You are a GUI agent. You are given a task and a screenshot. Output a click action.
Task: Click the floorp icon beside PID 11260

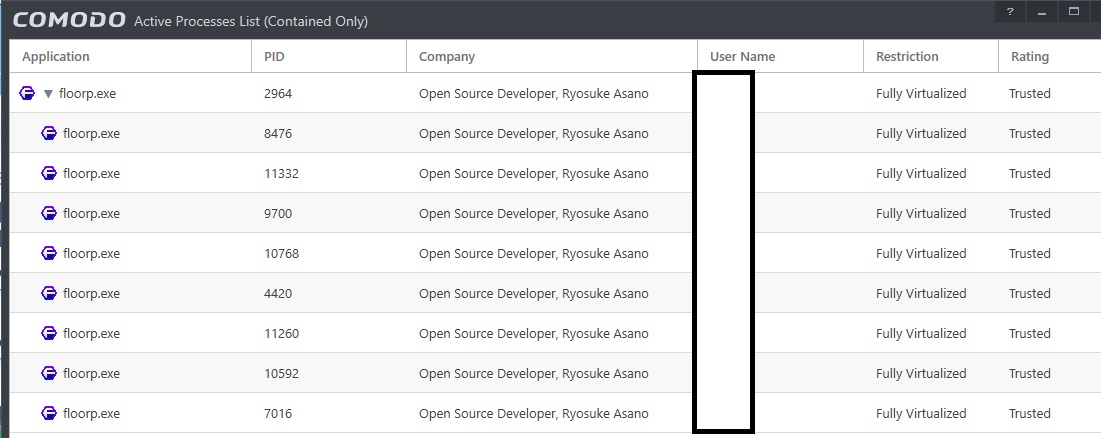click(49, 333)
